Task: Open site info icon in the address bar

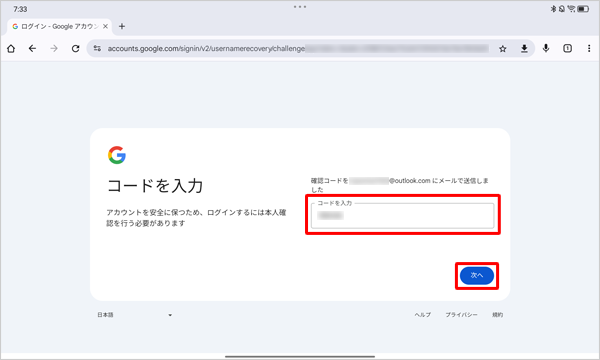Action: 97,49
